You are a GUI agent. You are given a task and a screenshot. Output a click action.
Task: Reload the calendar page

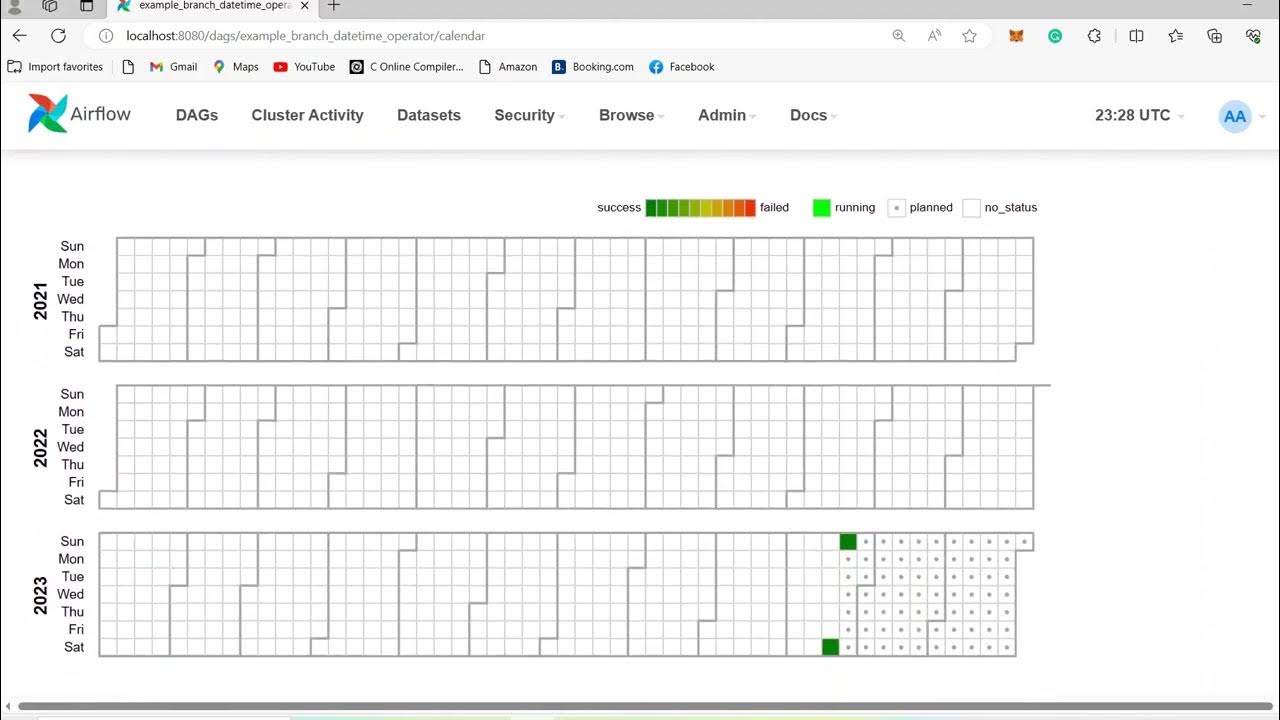pos(58,36)
